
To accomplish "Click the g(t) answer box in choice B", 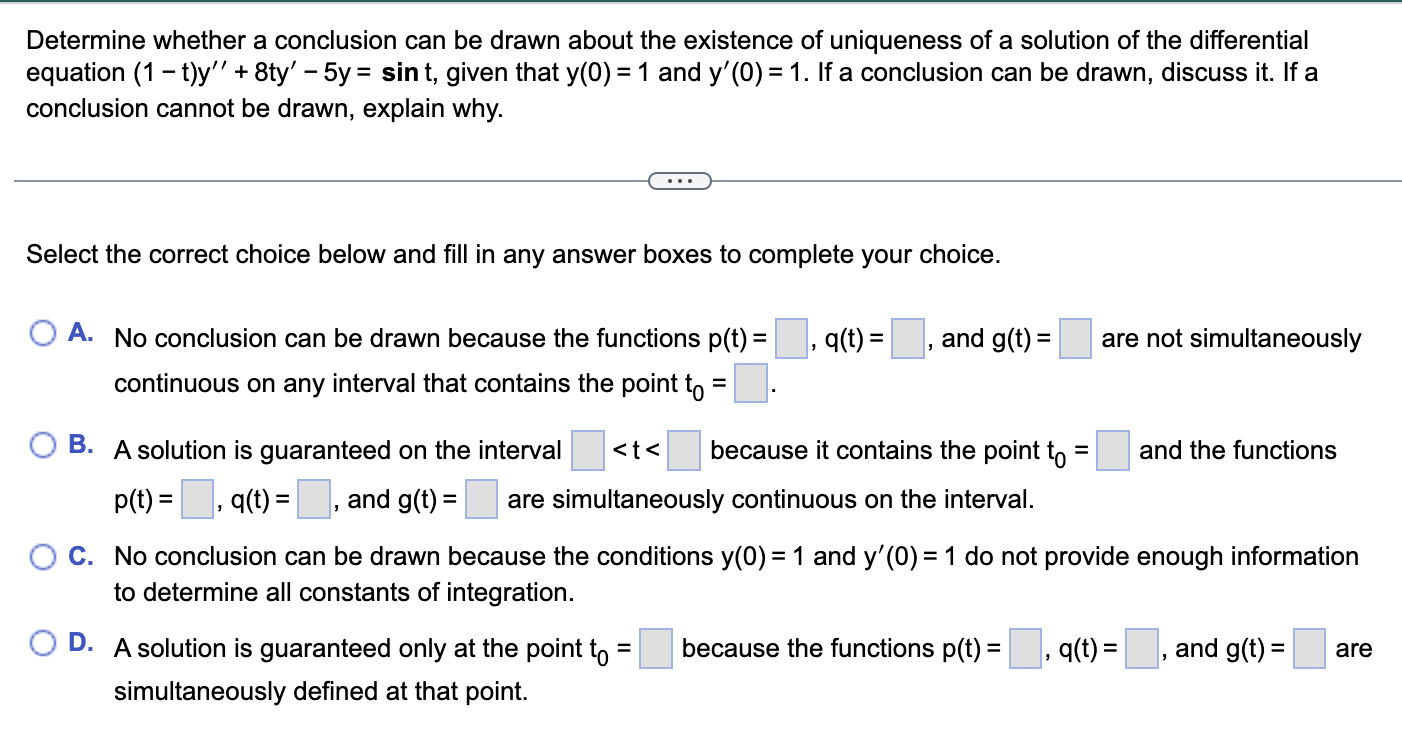I will (480, 498).
